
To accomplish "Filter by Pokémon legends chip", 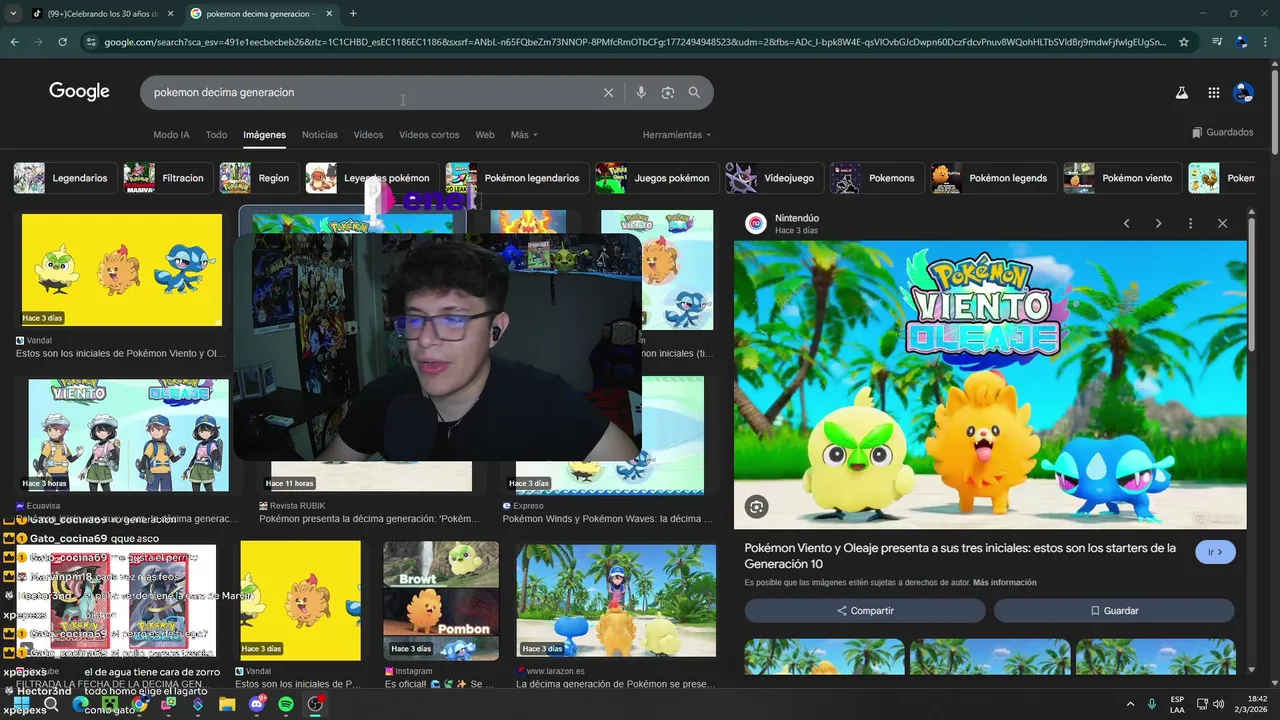I will pos(994,178).
